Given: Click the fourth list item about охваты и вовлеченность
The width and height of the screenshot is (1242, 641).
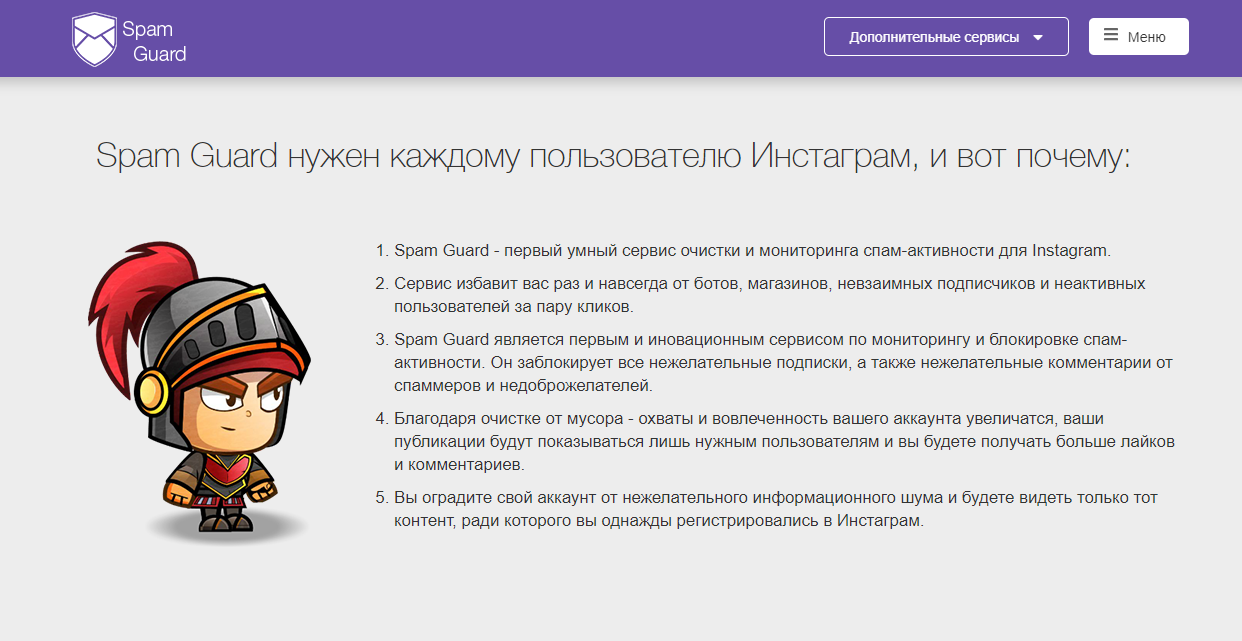Looking at the screenshot, I should tap(783, 440).
